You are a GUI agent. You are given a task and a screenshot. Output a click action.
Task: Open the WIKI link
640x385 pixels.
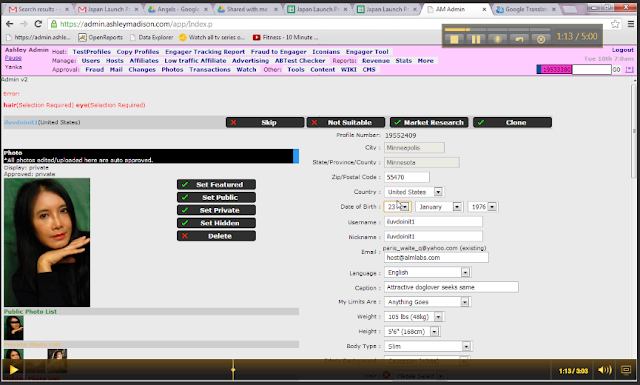point(349,70)
